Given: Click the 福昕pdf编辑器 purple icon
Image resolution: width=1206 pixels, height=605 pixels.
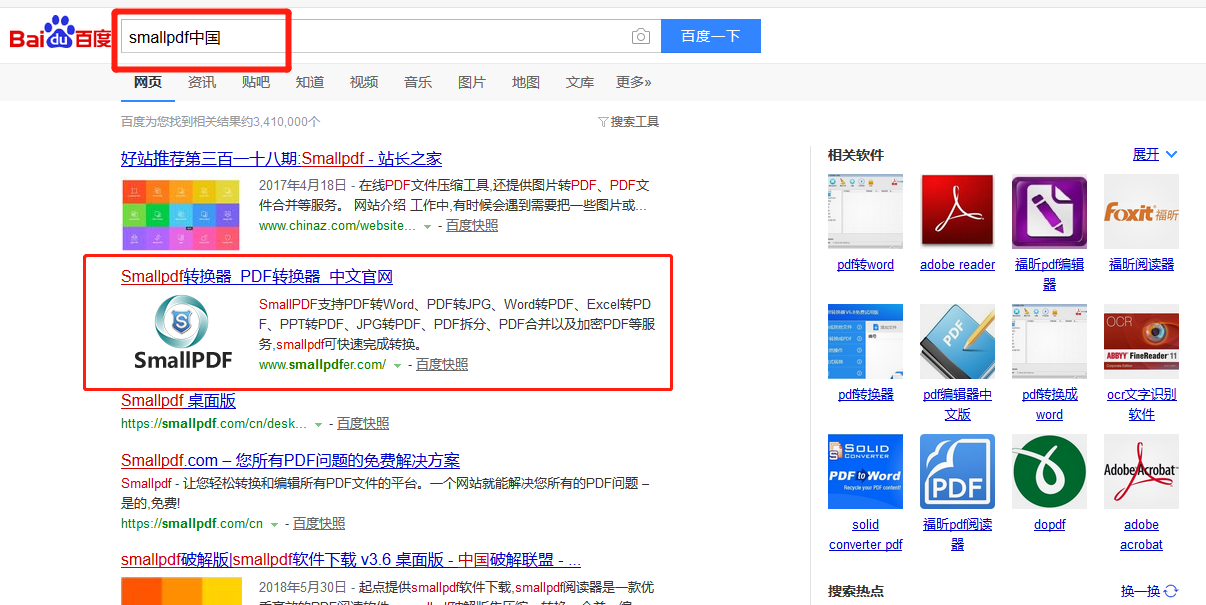Looking at the screenshot, I should tap(1049, 211).
